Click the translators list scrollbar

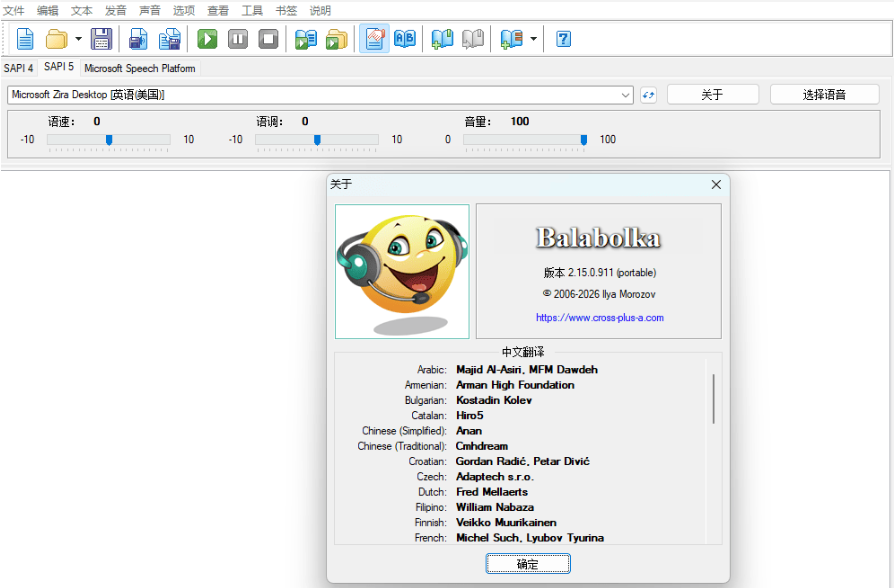point(713,398)
